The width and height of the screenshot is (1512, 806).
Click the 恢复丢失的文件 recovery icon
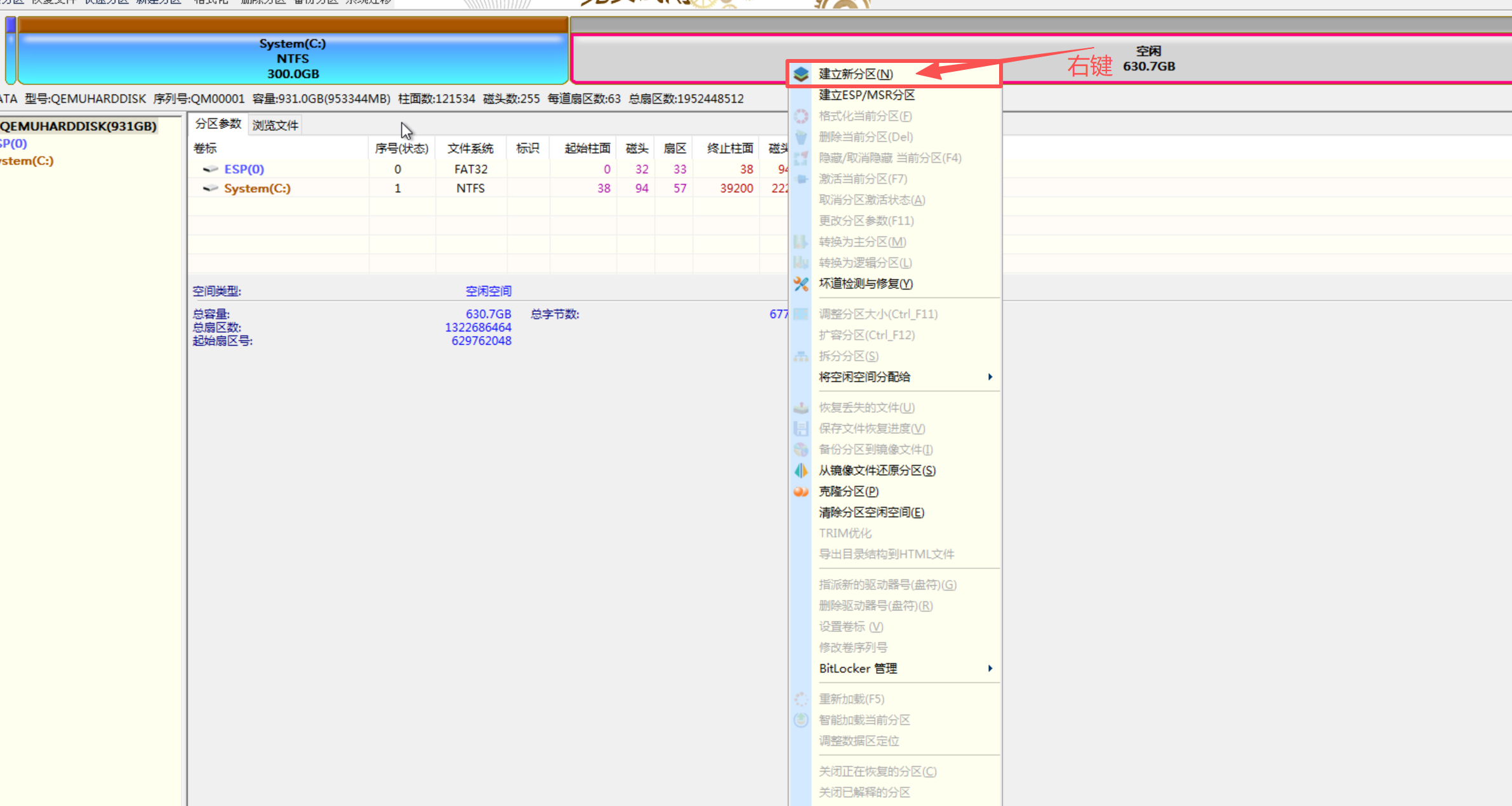801,407
